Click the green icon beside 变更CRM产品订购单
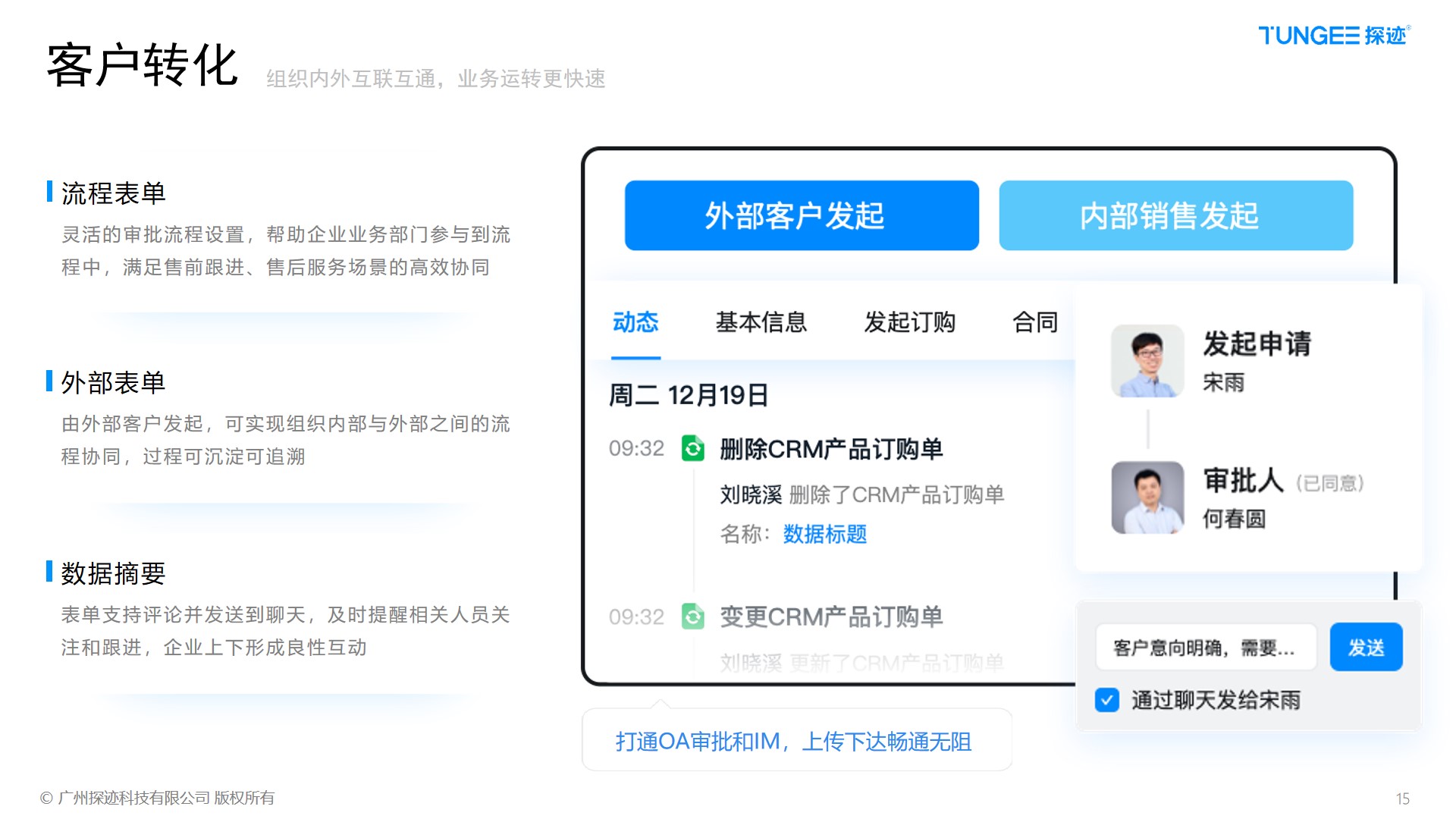This screenshot has width=1456, height=819. tap(692, 617)
